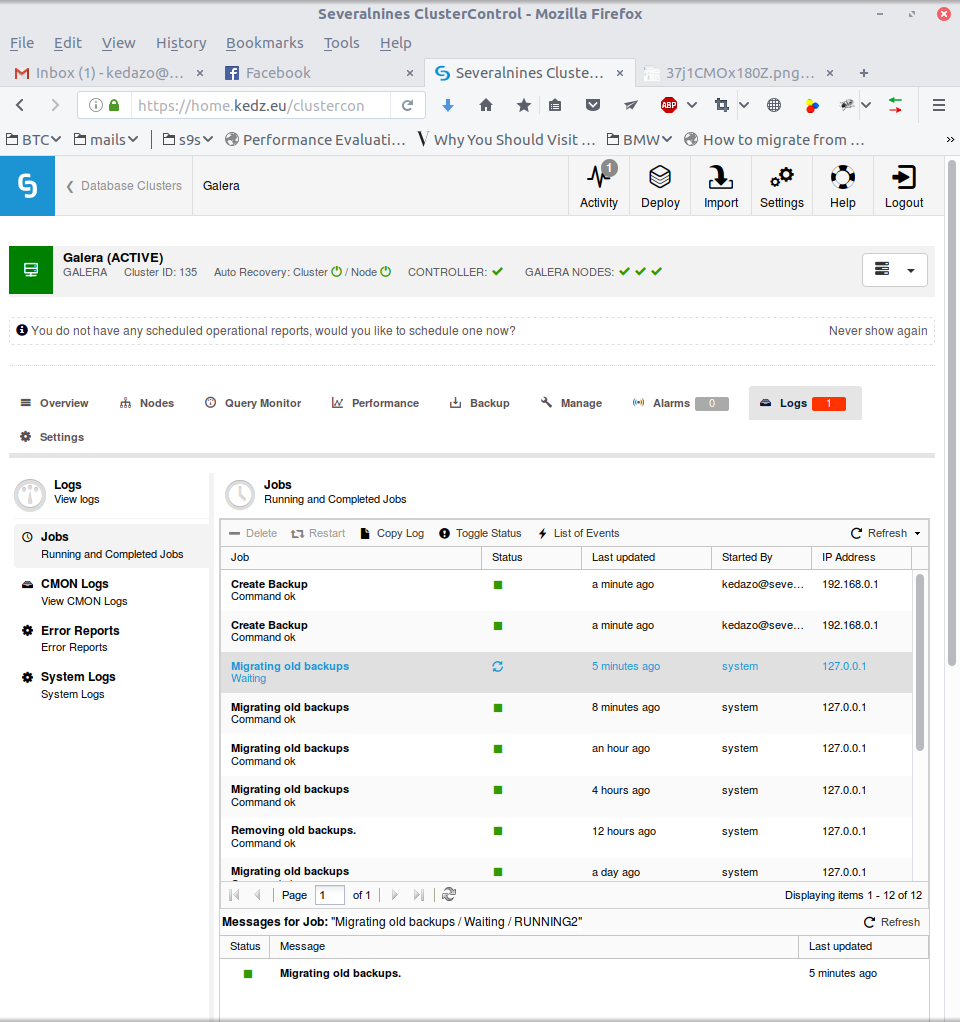Viewport: 960px width, 1022px height.
Task: Open the Firefox downloads arrow
Action: pos(448,106)
